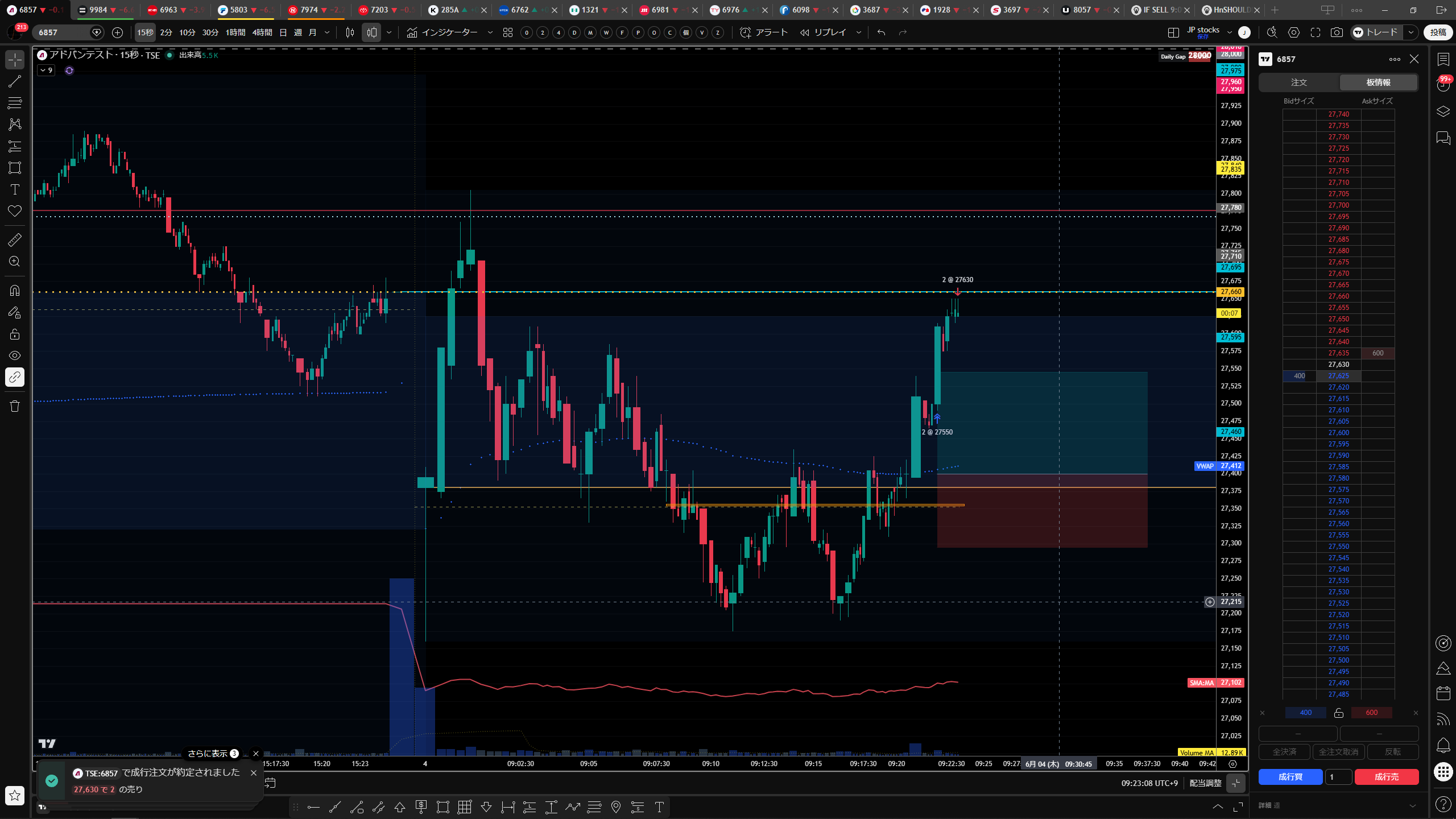Expand the collapsed indicator legend showing 9
1456x819 pixels.
tap(46, 71)
